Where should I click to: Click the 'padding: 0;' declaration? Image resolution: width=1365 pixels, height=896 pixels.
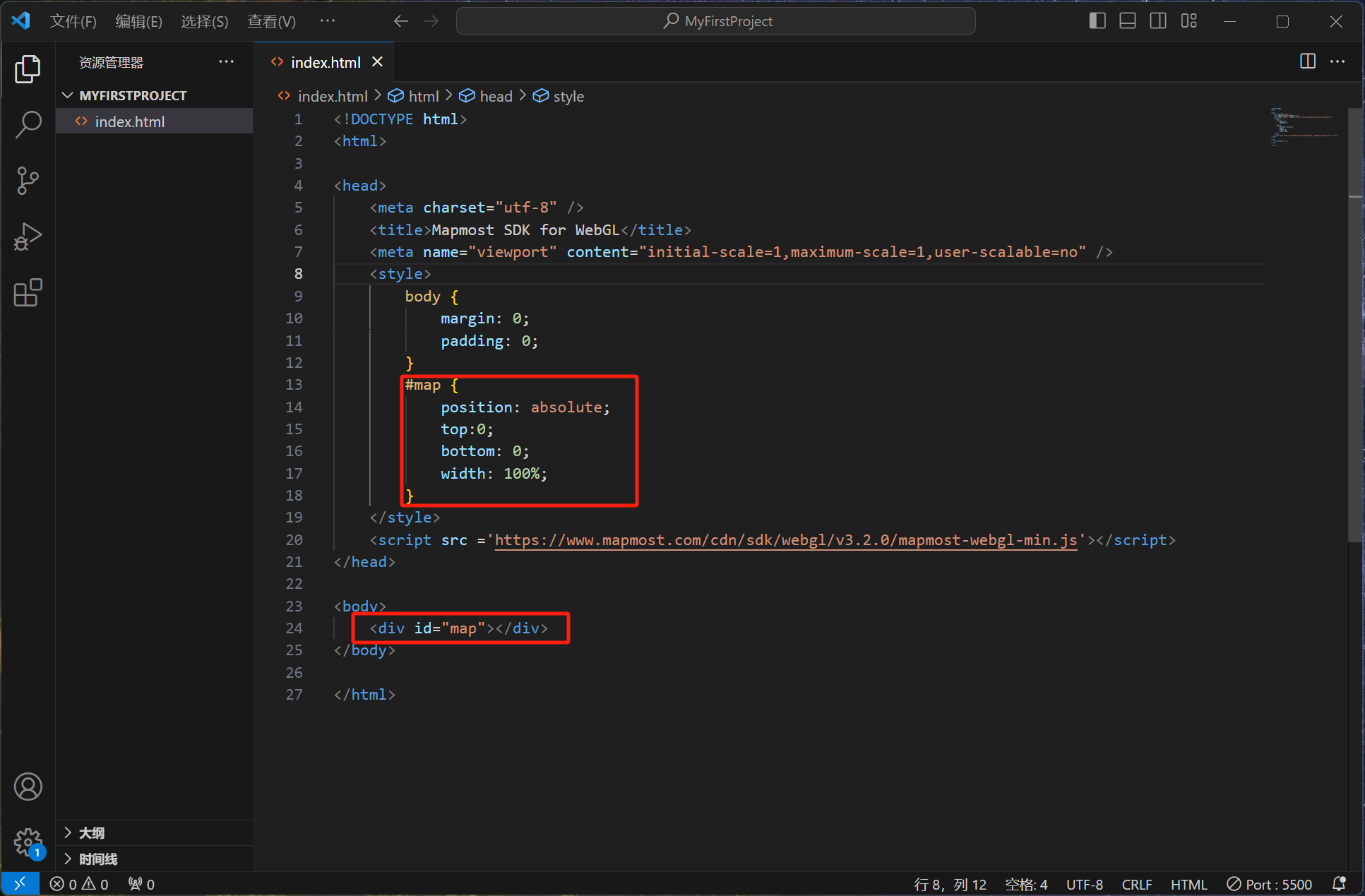click(489, 341)
